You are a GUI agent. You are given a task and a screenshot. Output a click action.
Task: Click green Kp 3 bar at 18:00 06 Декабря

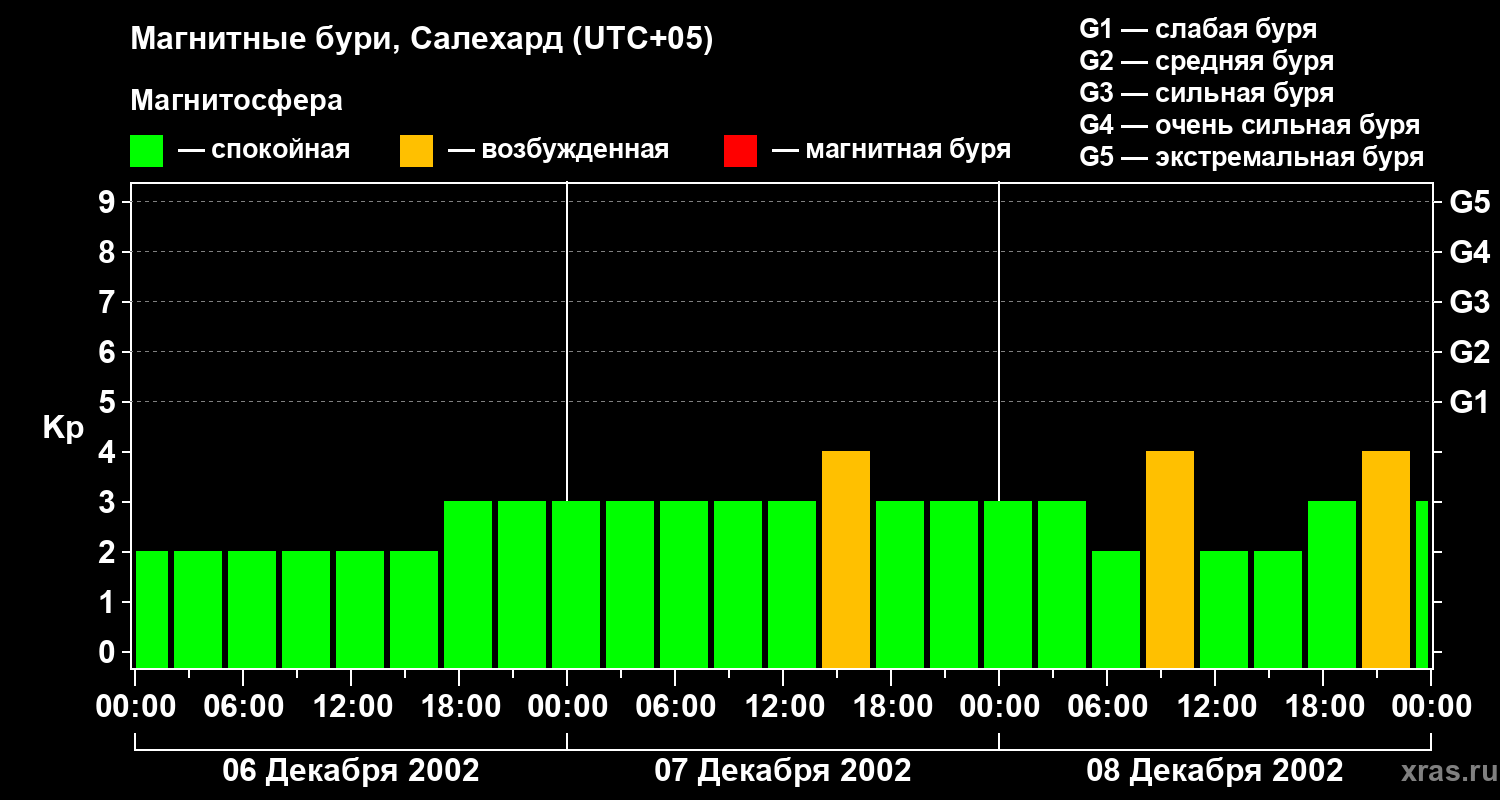click(468, 585)
